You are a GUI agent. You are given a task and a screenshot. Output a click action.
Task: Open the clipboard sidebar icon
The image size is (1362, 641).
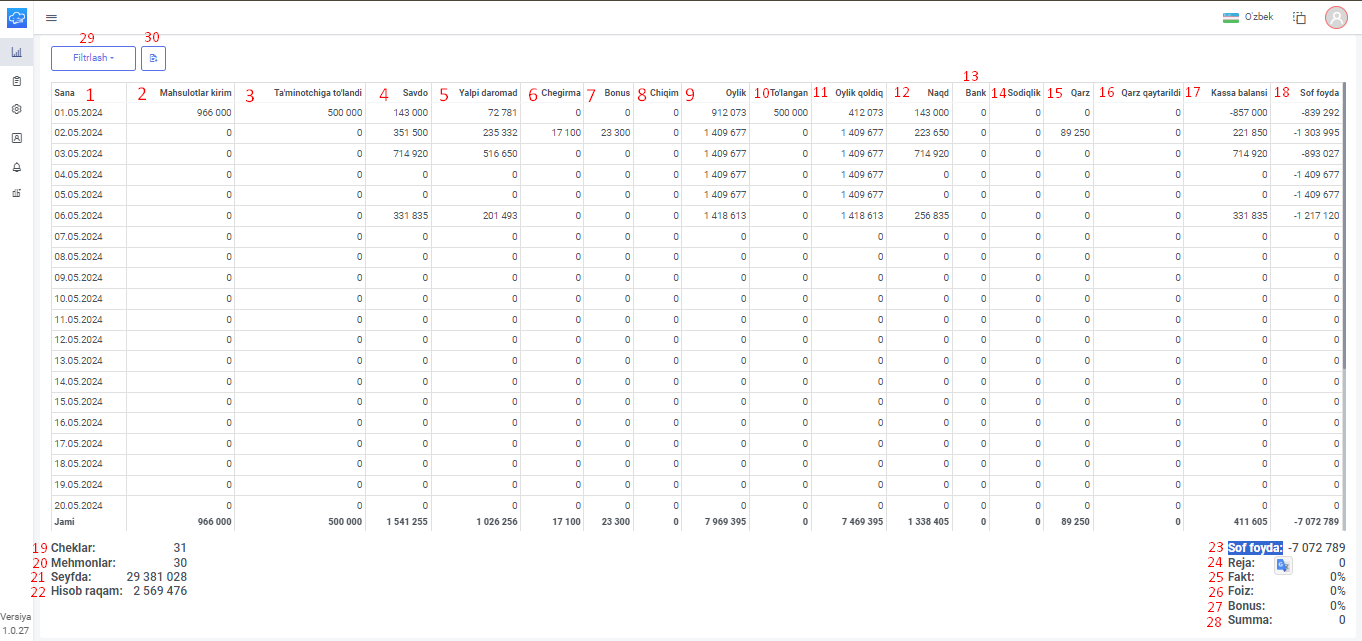[16, 80]
